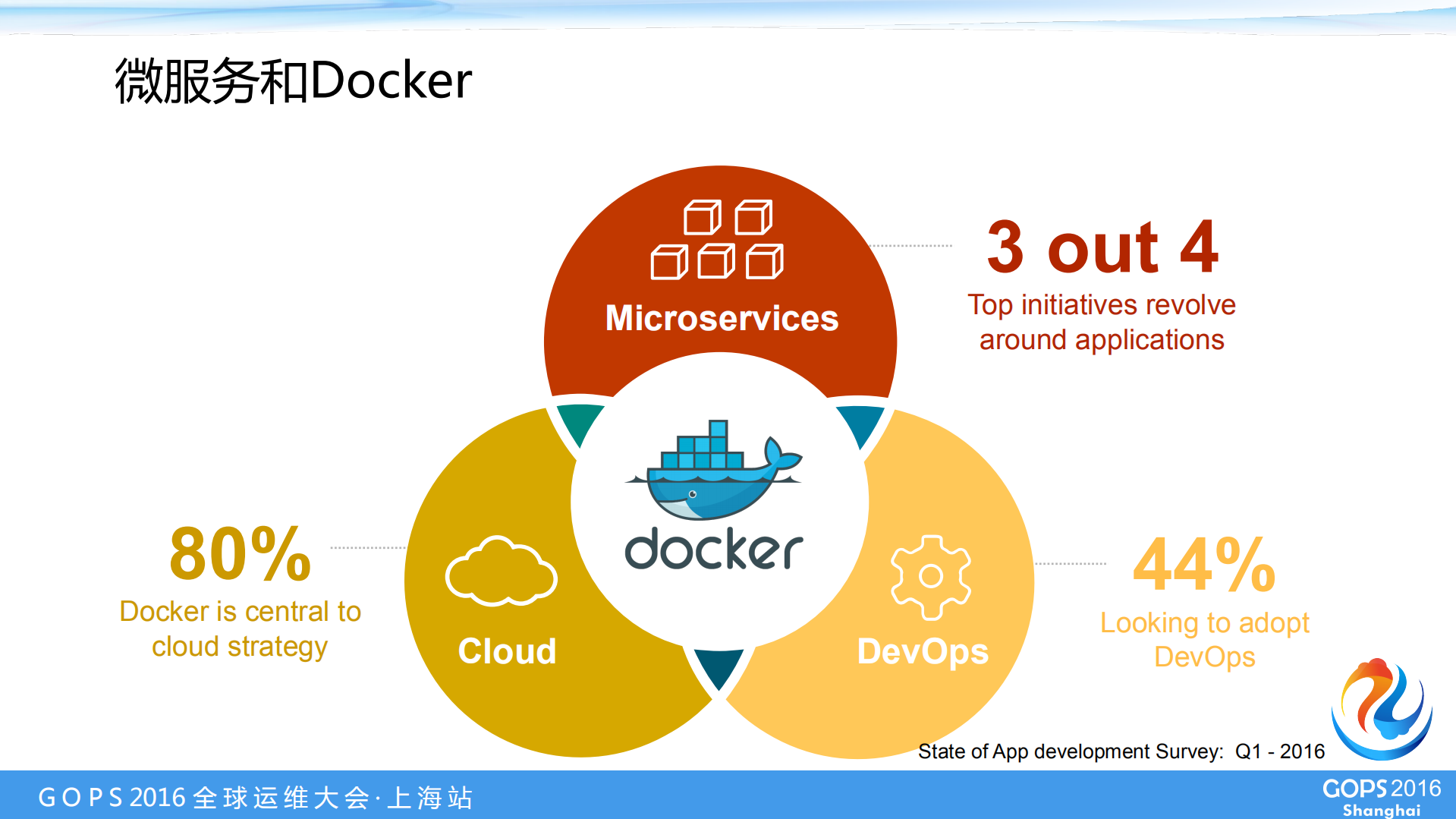Screen dimensions: 1456x819
Task: Click the GOPS 2016 Shanghai footer logo
Action: coord(1381,797)
